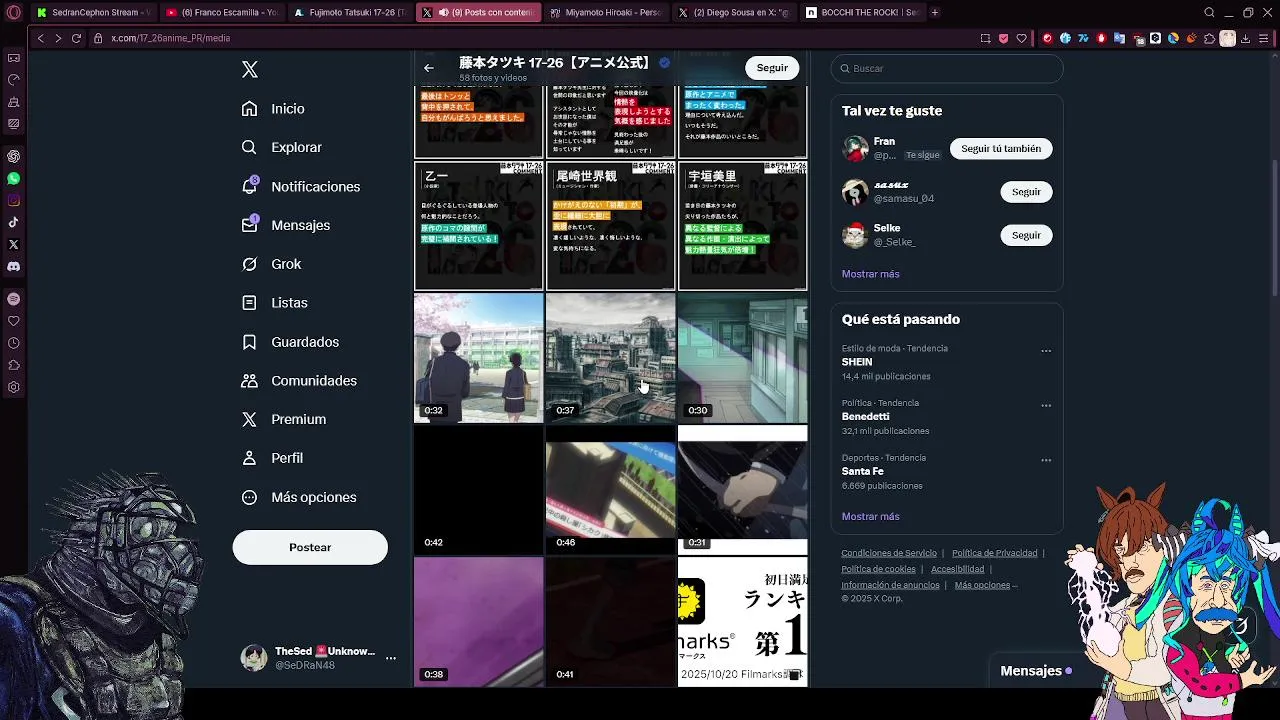This screenshot has width=1280, height=720.
Task: Open Instagram in Opera sidebar
Action: 13,200
